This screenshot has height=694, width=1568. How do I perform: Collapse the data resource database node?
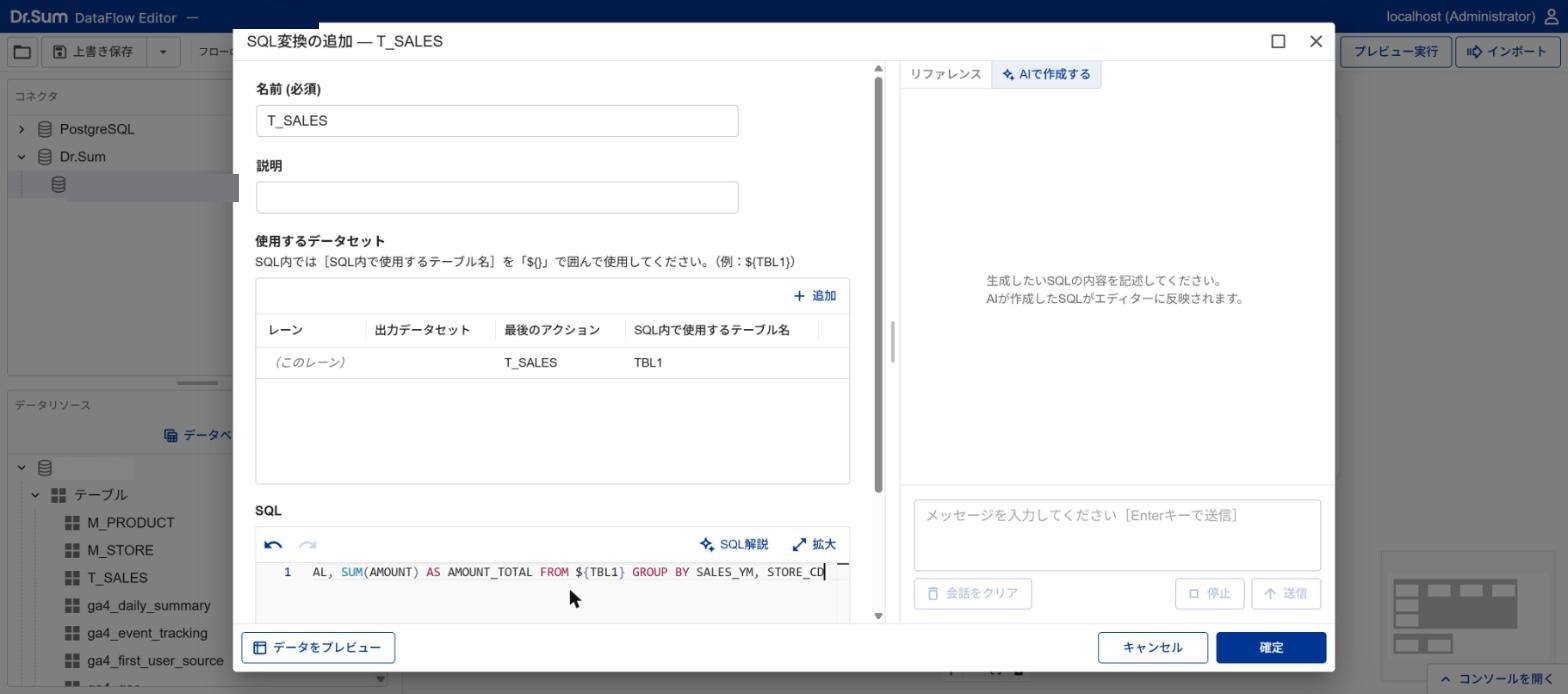[x=21, y=468]
